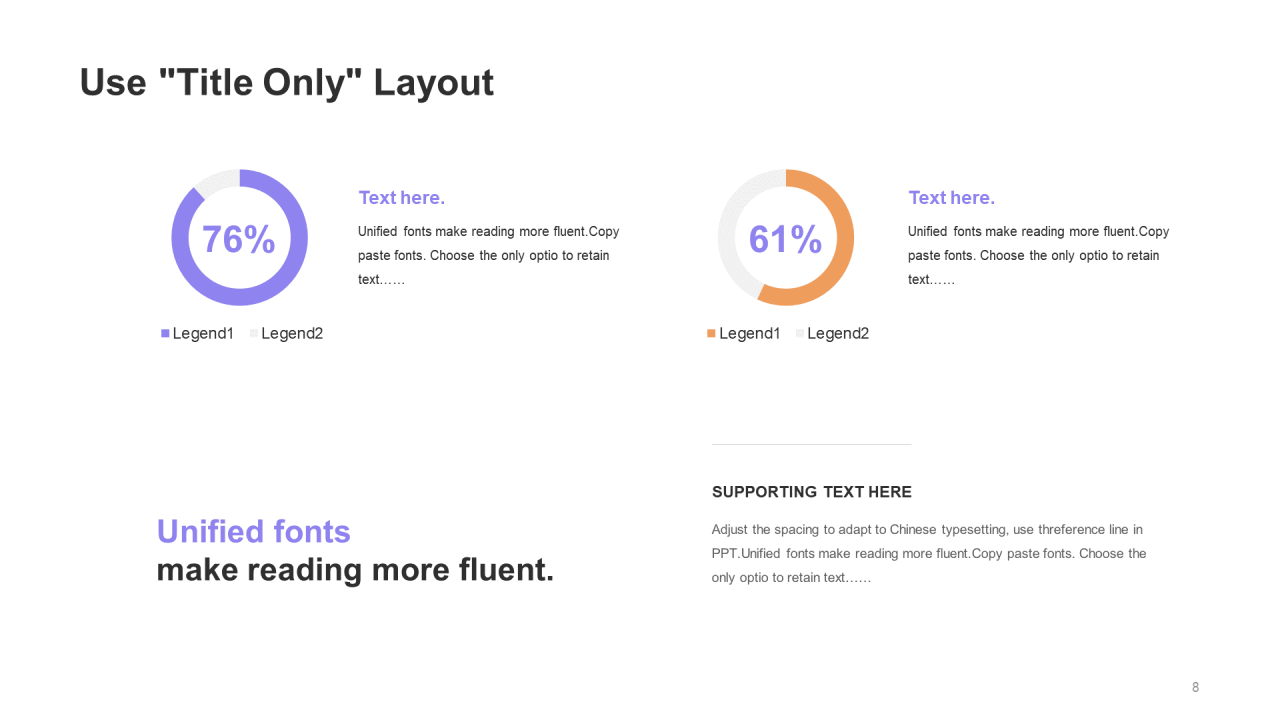Select the paragraph beside the 61% chart

[1038, 255]
